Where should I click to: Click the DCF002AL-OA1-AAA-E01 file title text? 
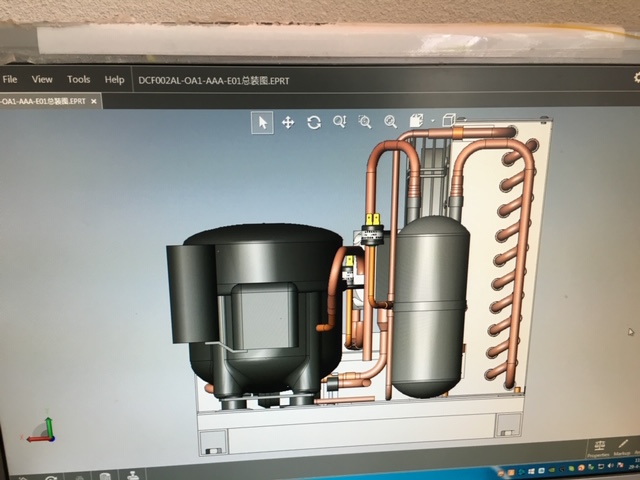click(213, 81)
